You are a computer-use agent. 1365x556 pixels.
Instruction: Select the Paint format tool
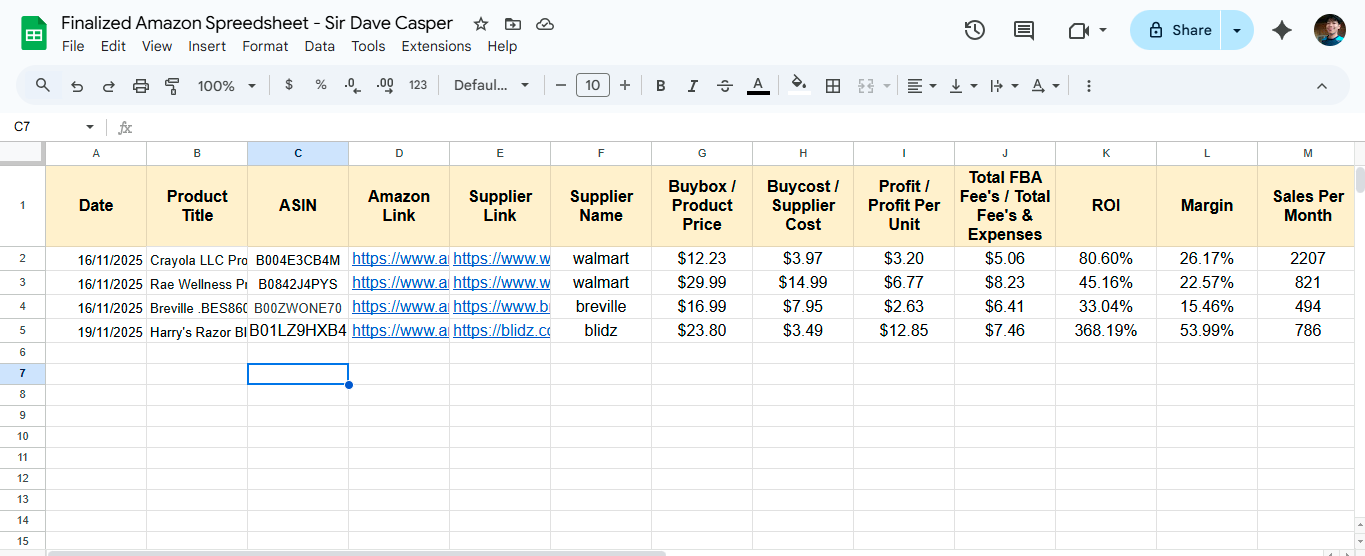click(x=172, y=86)
